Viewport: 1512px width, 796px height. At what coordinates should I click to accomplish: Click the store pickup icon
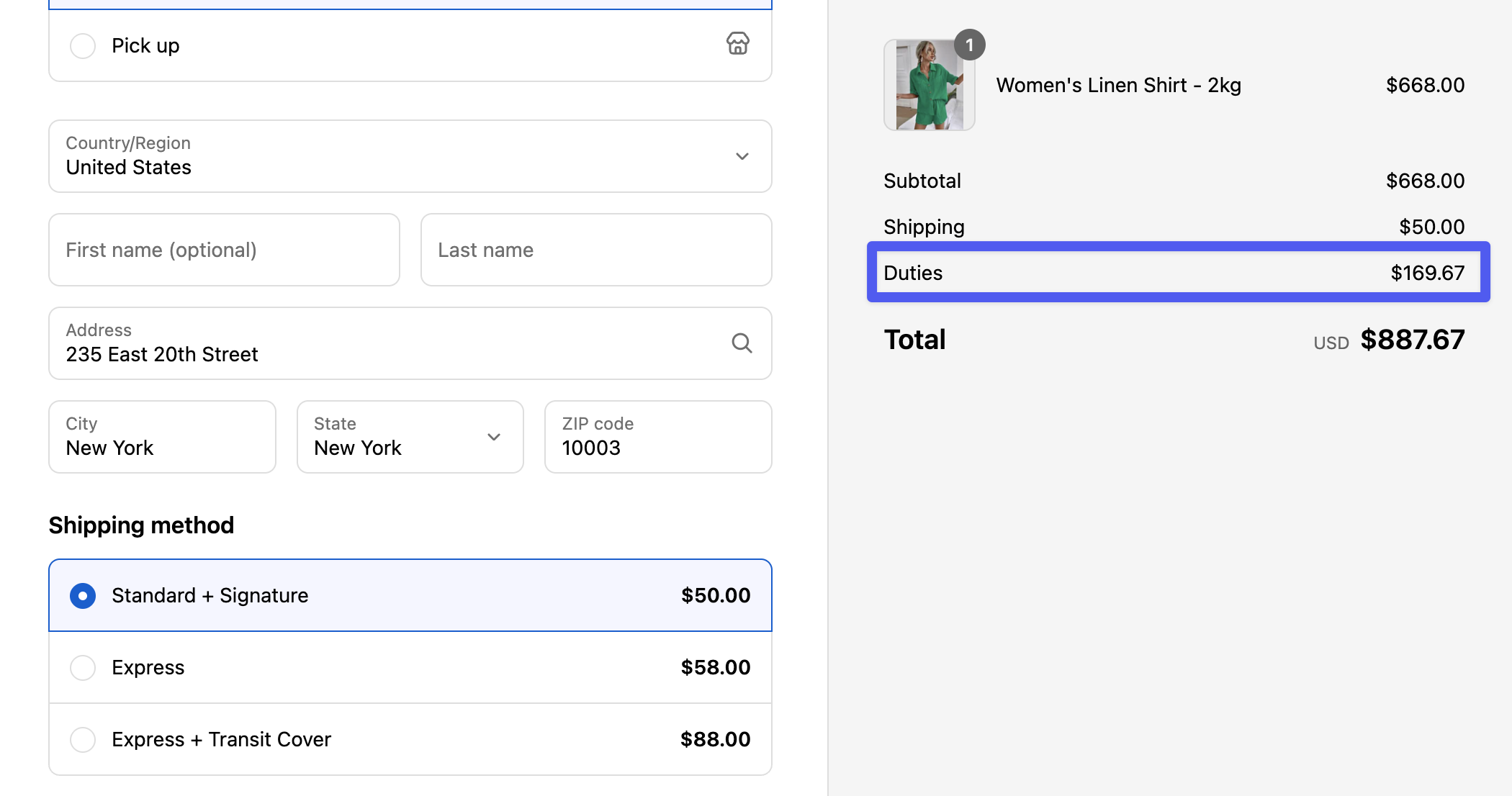(737, 44)
